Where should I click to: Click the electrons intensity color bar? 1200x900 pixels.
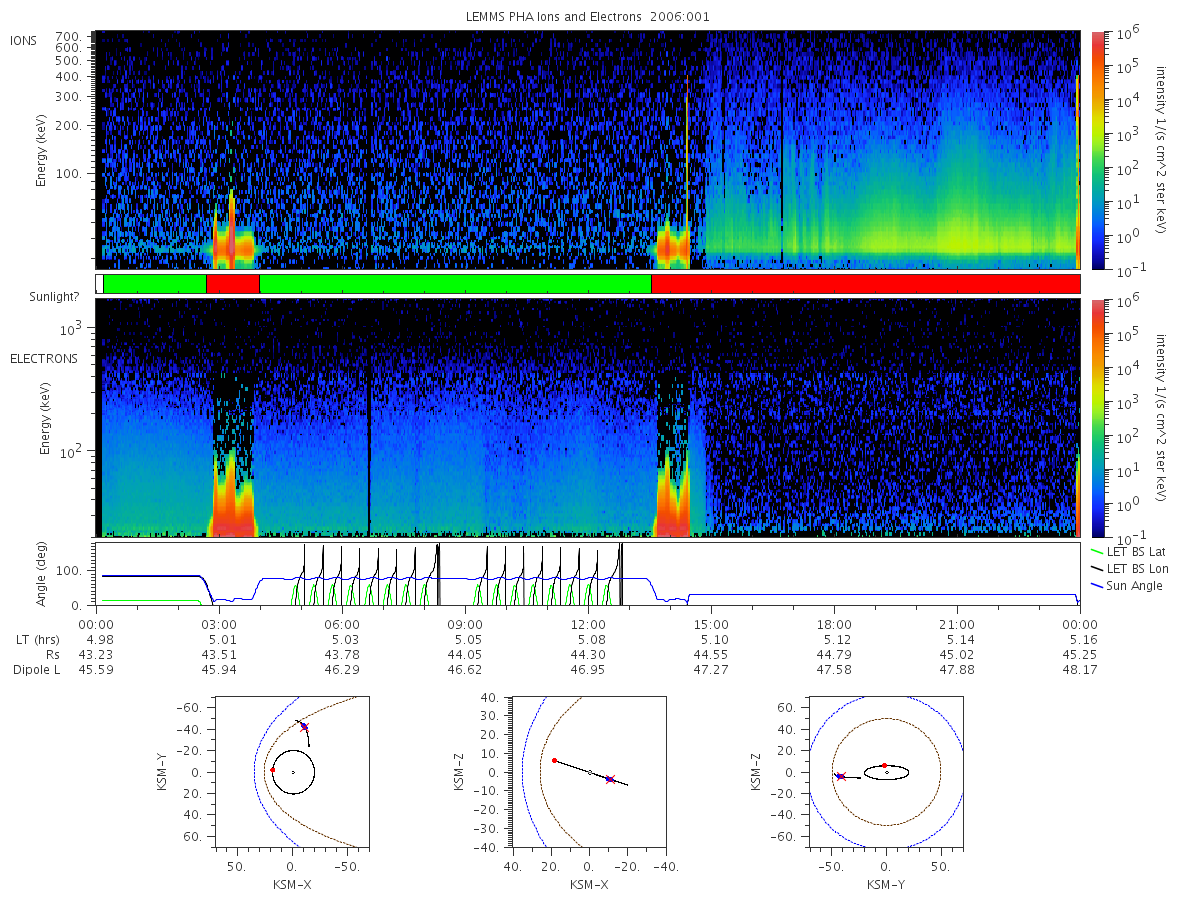tap(1097, 417)
